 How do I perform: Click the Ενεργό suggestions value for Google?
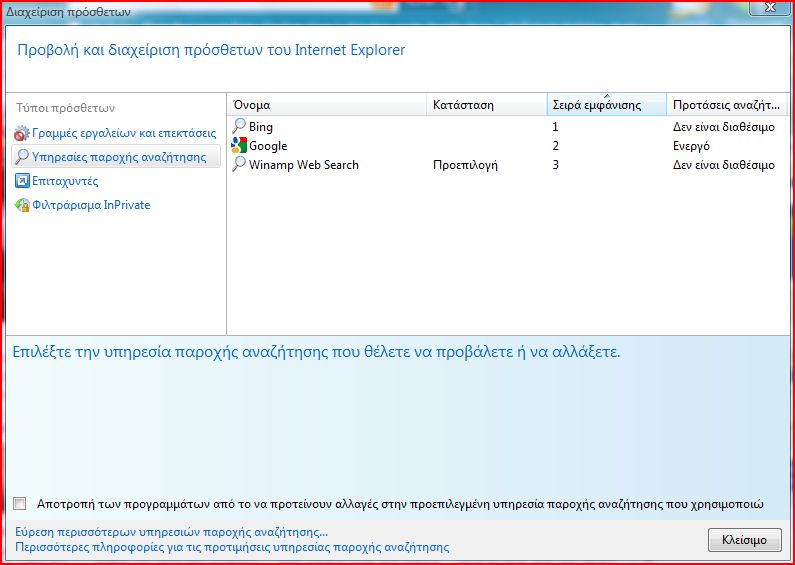[x=691, y=146]
